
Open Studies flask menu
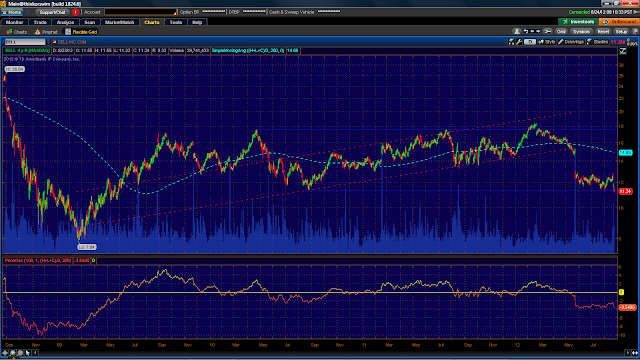(x=597, y=42)
